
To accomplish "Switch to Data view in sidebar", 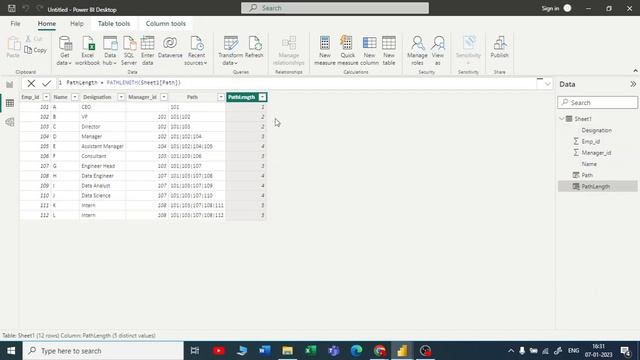I will [x=10, y=103].
